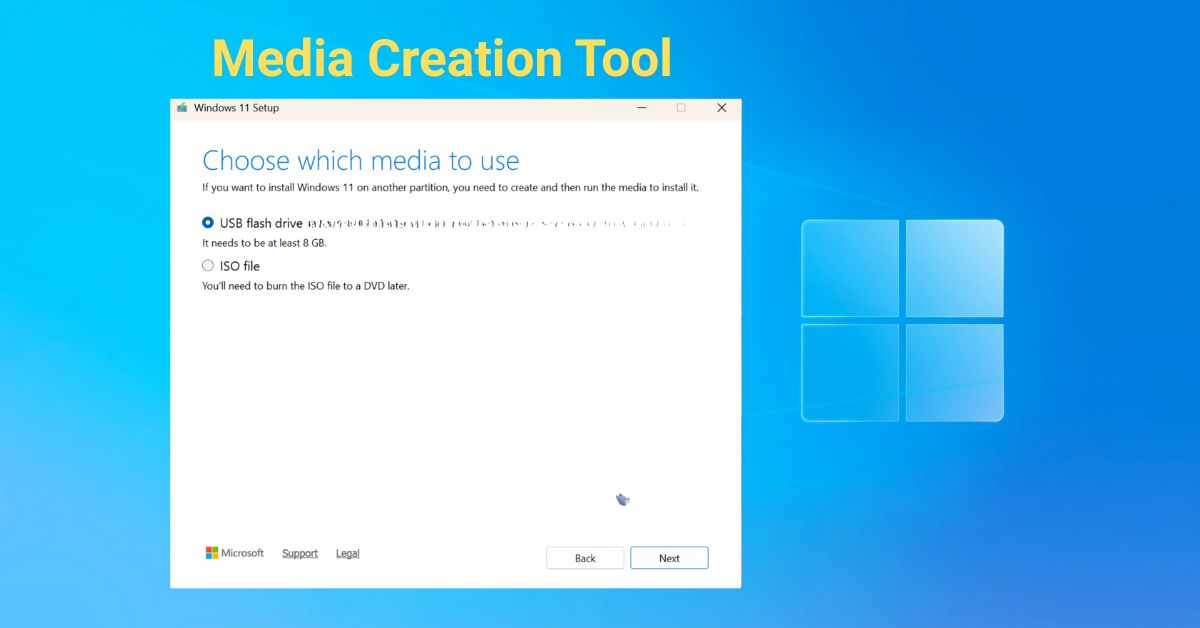Screen dimensions: 1200x628
Task: Click the 'Choose which media to use' heading
Action: [360, 160]
